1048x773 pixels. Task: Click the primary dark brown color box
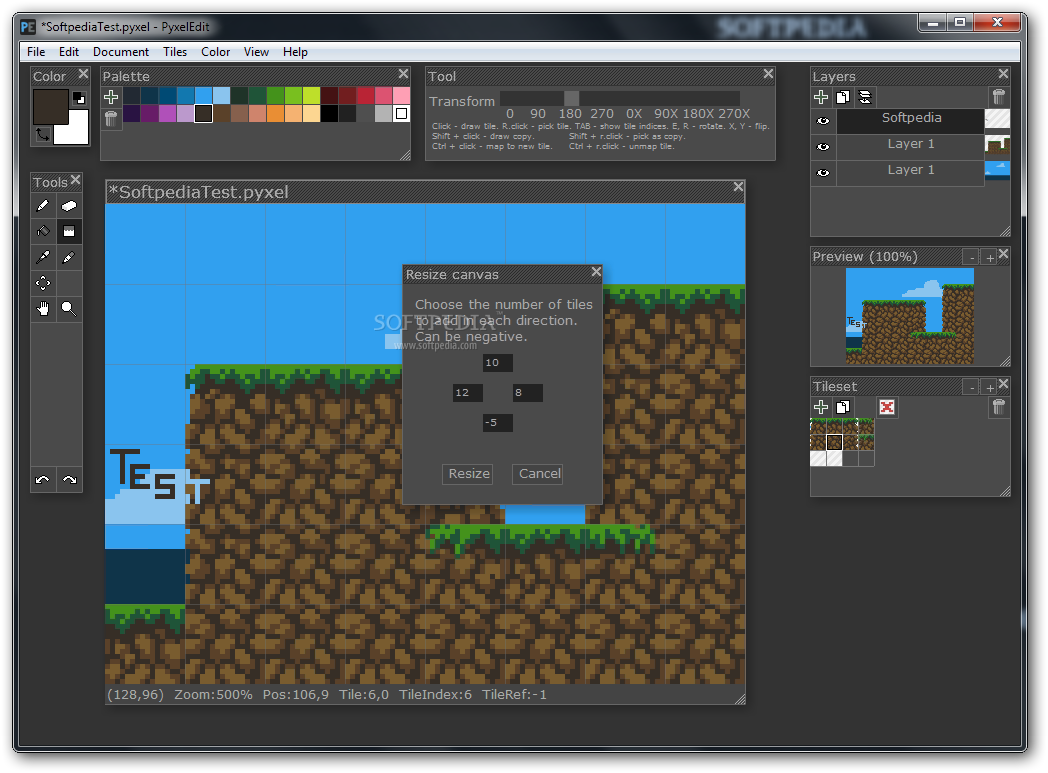pyautogui.click(x=50, y=107)
